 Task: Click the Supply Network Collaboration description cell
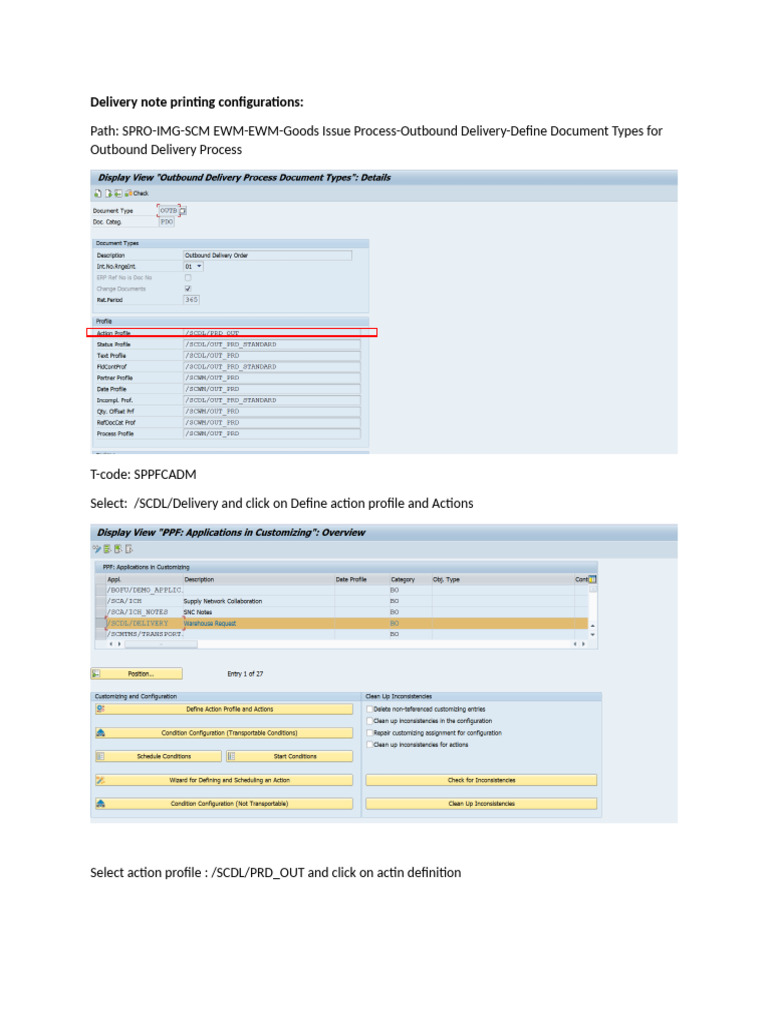coord(259,601)
